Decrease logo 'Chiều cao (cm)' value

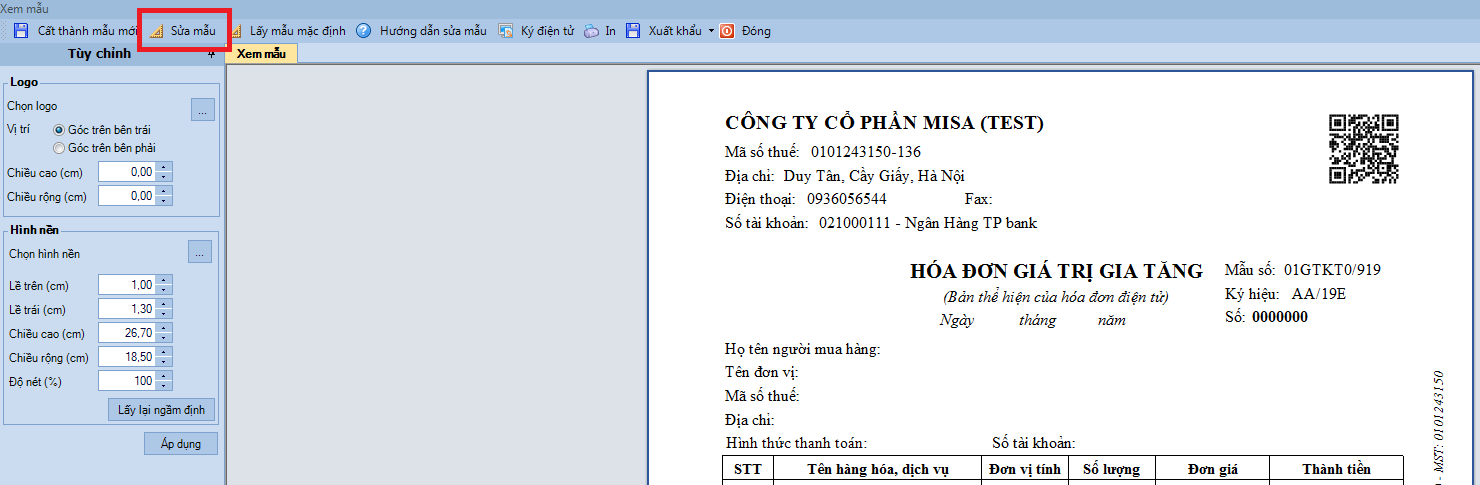click(165, 177)
